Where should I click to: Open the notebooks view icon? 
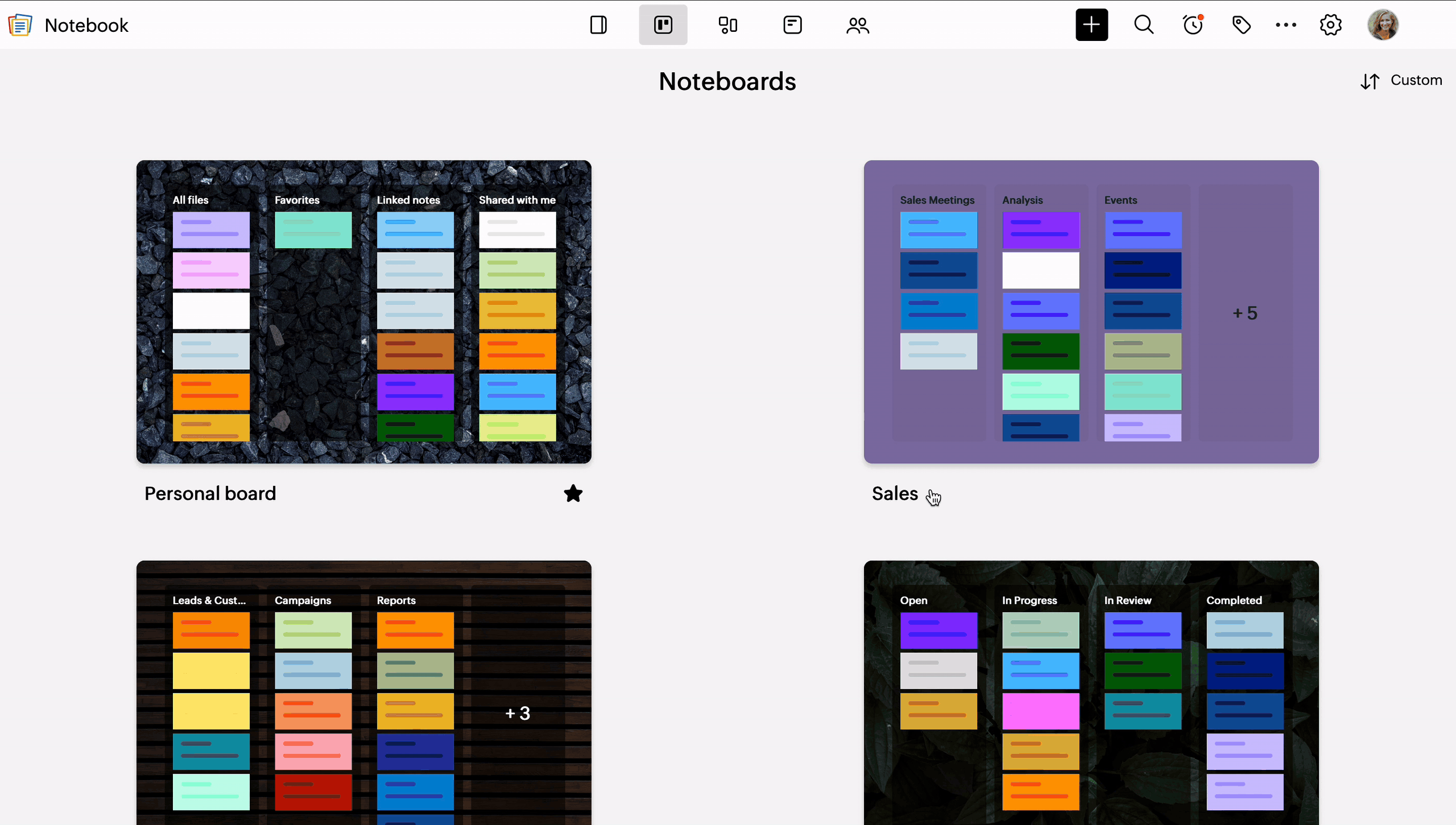[598, 25]
